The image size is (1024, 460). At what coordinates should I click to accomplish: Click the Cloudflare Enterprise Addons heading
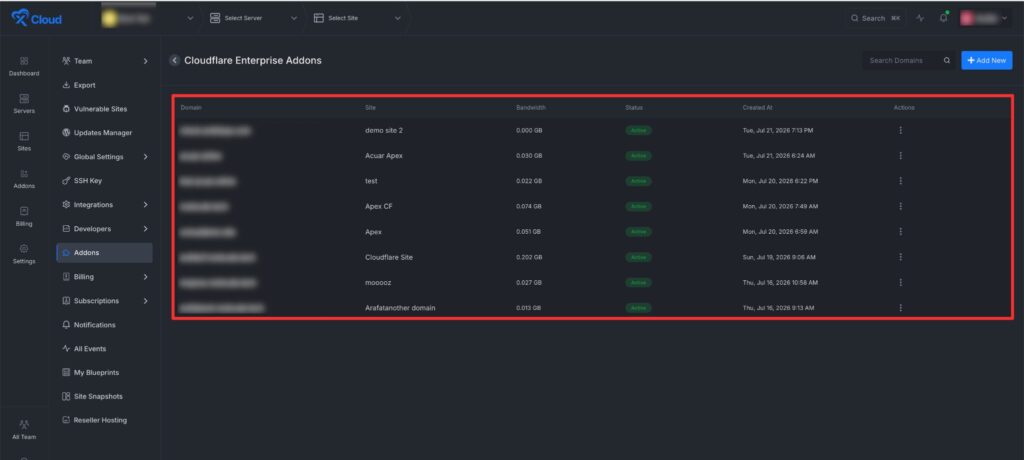pyautogui.click(x=253, y=60)
